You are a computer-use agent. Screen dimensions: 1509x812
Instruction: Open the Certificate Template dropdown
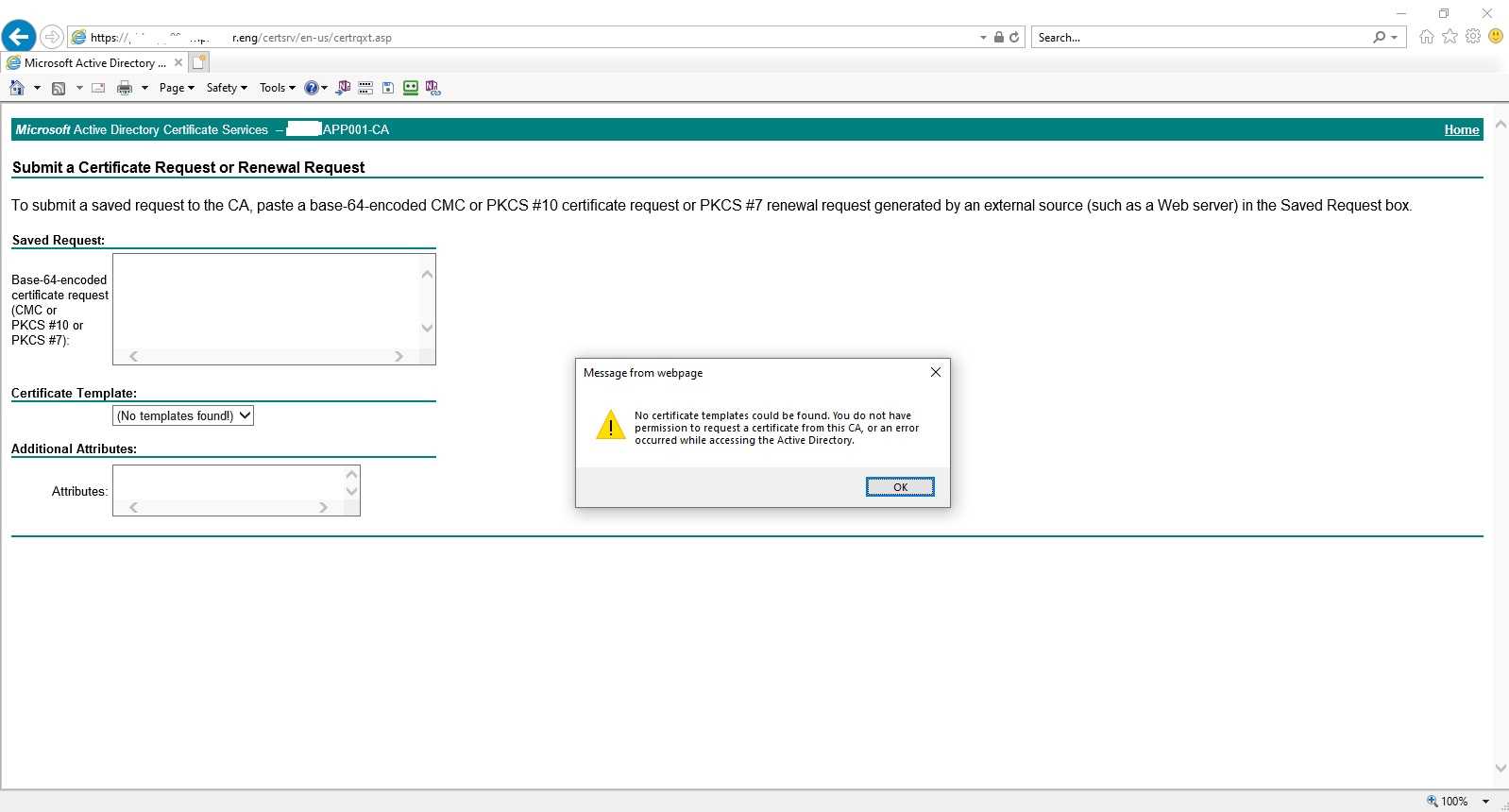[x=183, y=415]
